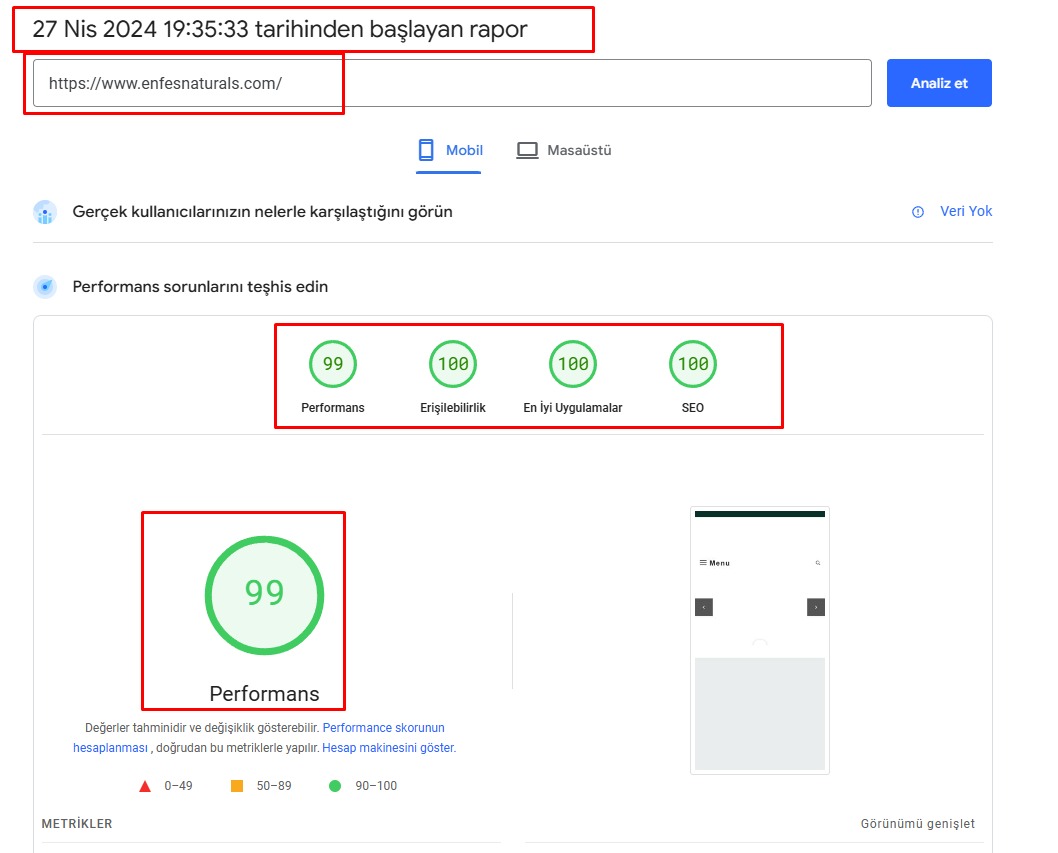
Task: Open the Performance skorunun hesaplanması link
Action: pyautogui.click(x=383, y=728)
